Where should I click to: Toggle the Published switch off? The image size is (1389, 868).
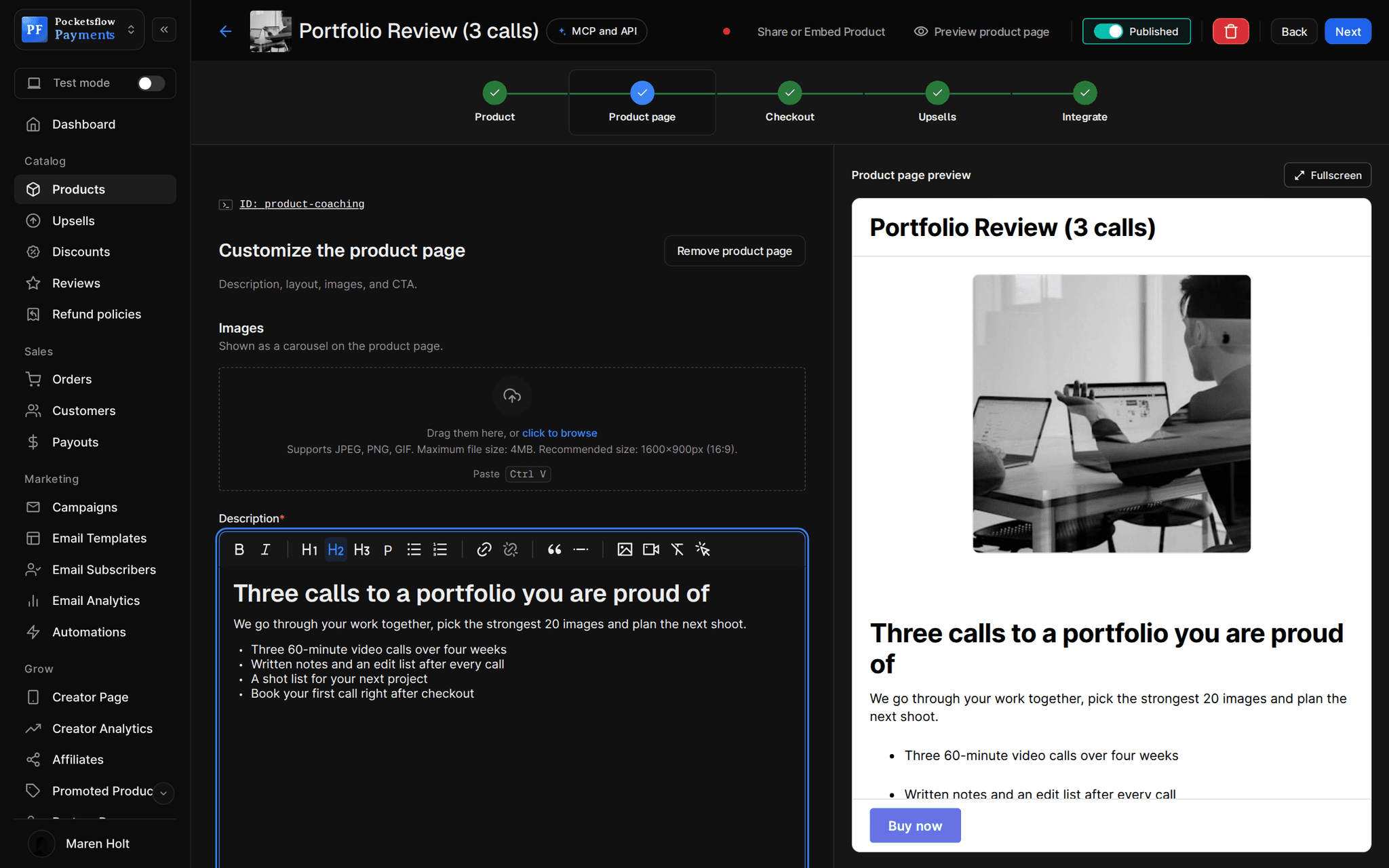(x=1108, y=31)
